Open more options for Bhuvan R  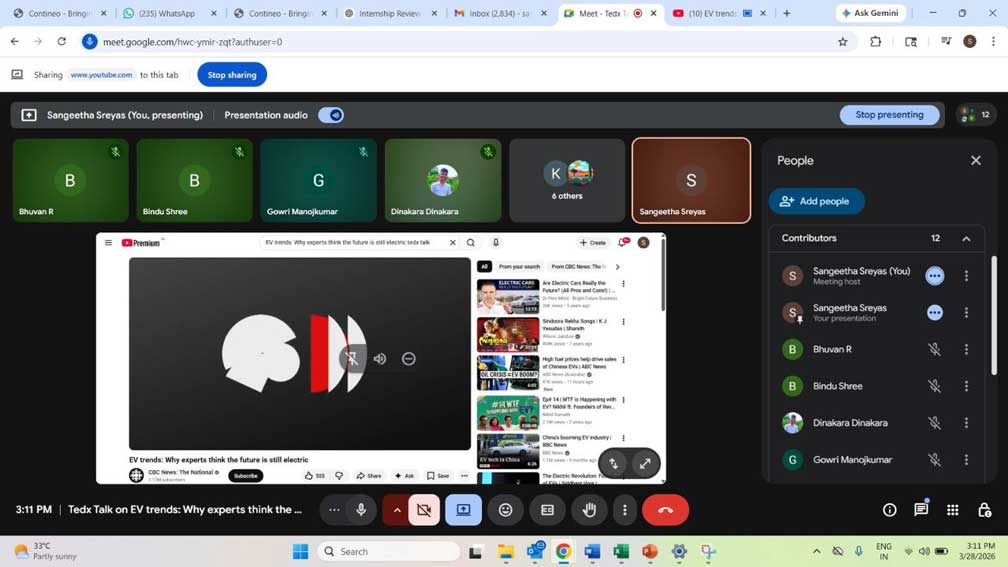966,350
